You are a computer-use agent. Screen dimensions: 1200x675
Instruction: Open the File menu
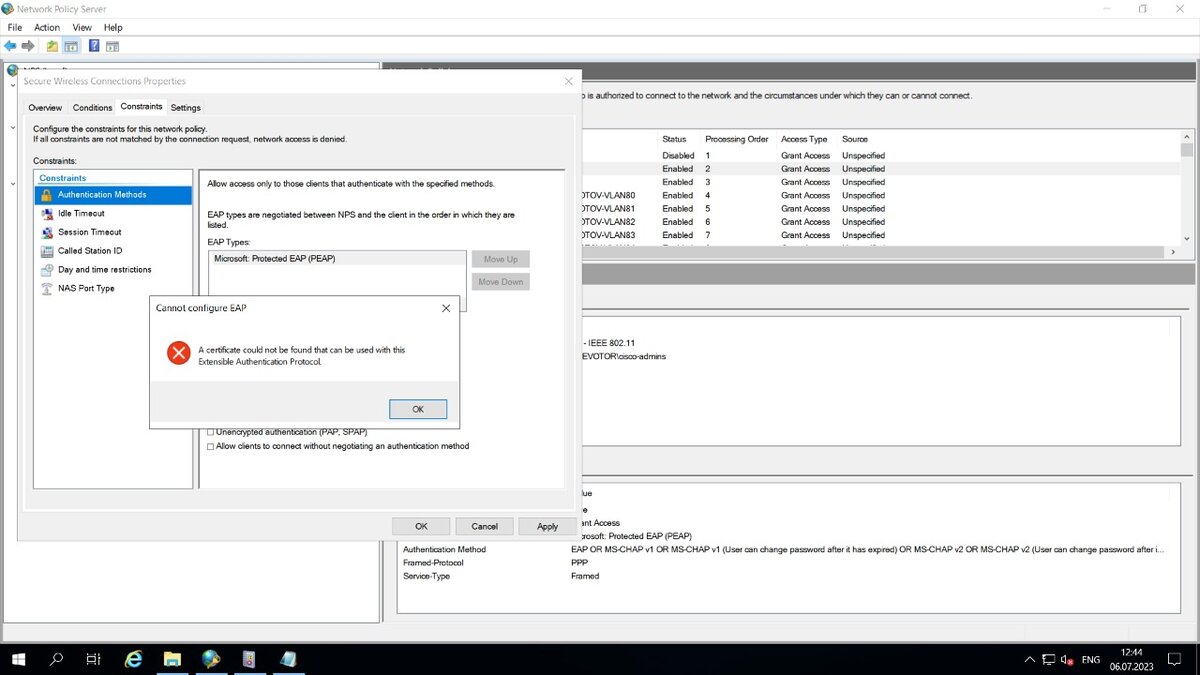[x=14, y=28]
